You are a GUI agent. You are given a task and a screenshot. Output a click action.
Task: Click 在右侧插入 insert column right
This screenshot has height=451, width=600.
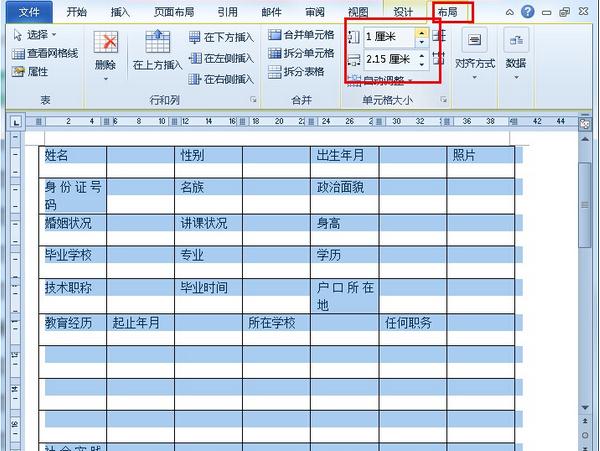221,79
